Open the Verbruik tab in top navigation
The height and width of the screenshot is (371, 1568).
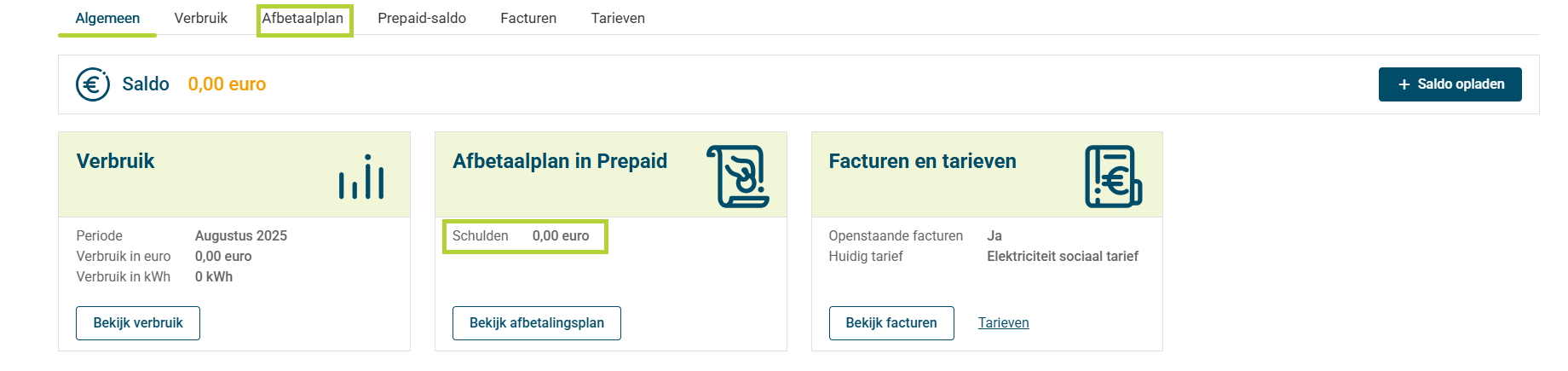(x=201, y=18)
